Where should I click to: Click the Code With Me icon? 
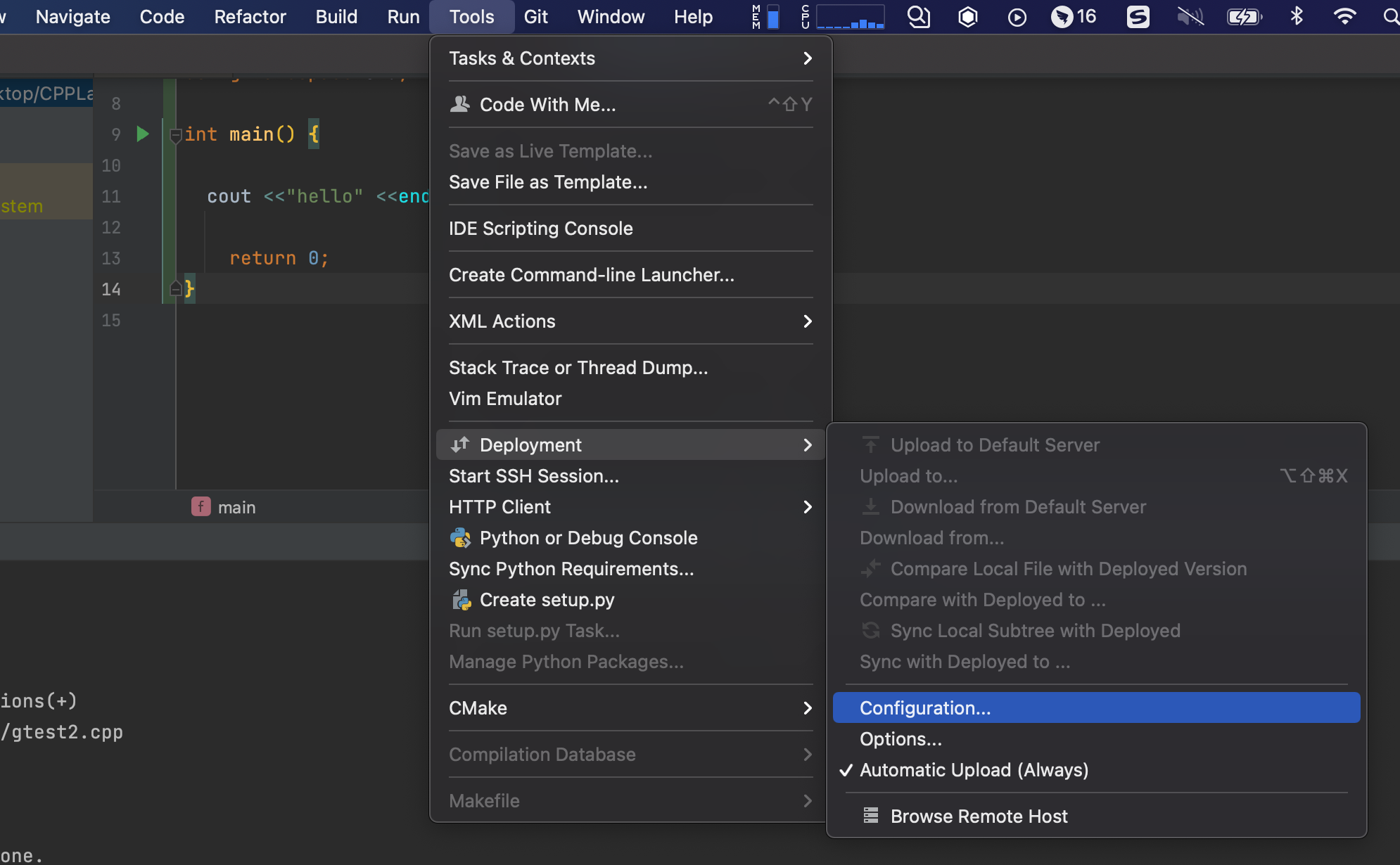click(x=460, y=104)
